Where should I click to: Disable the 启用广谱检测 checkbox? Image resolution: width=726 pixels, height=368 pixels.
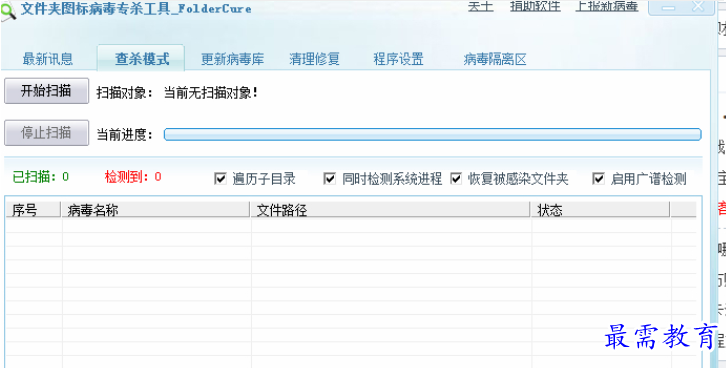[x=599, y=178]
